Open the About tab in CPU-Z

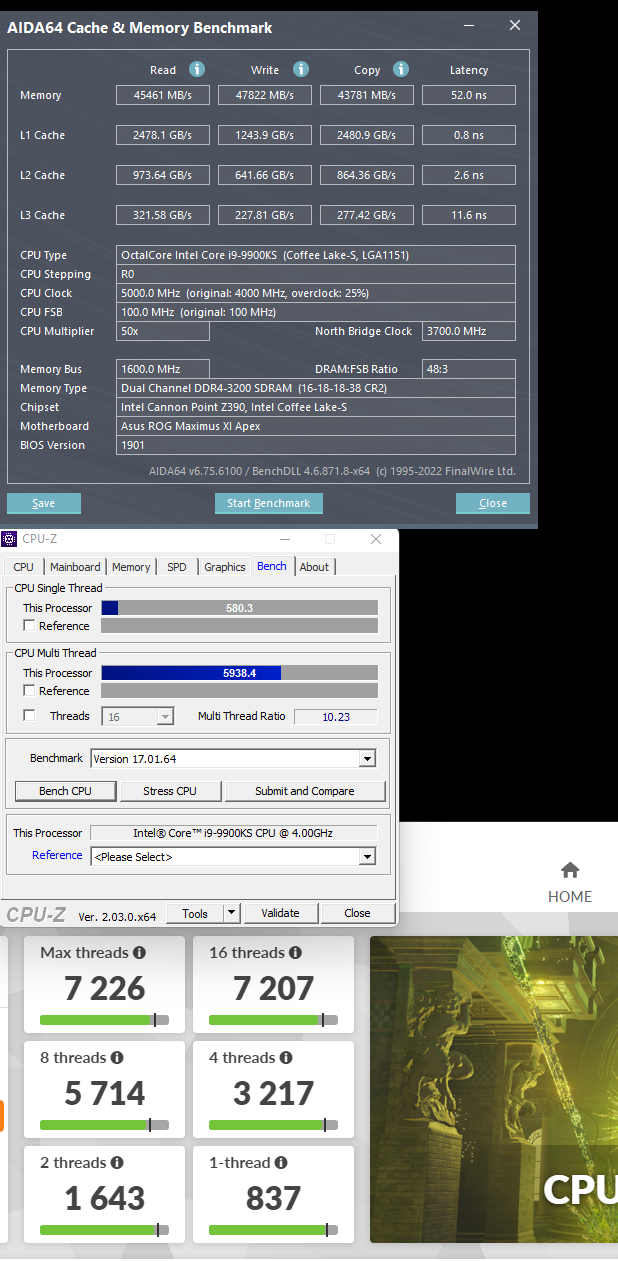click(314, 567)
